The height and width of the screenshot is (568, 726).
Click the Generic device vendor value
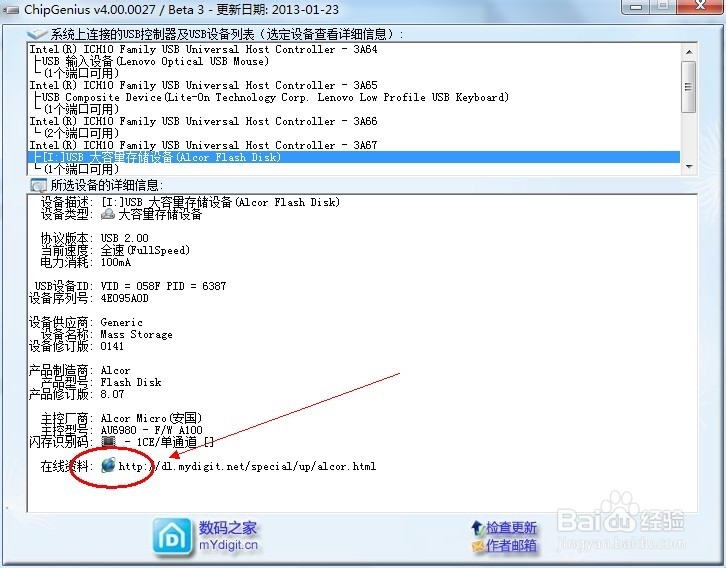121,322
